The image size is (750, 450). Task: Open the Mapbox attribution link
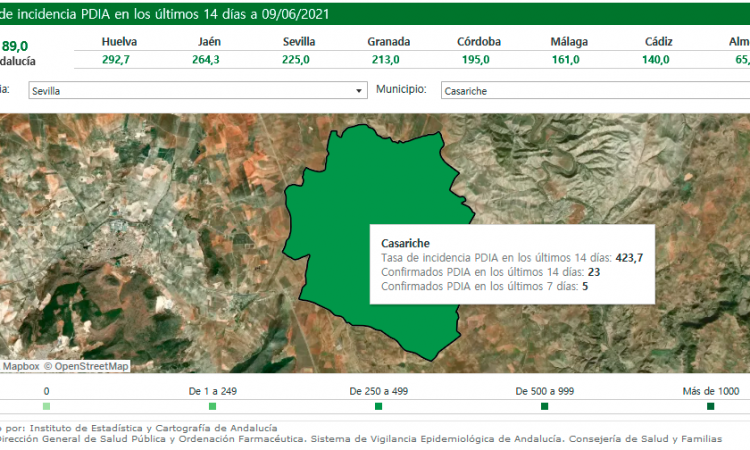[20, 366]
